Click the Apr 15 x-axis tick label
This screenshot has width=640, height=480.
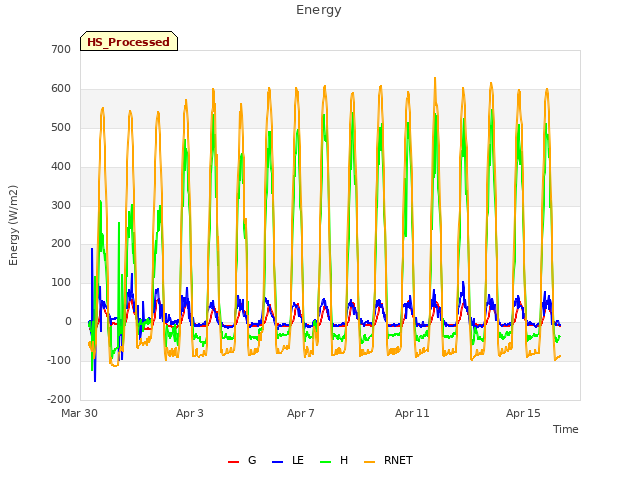(523, 413)
